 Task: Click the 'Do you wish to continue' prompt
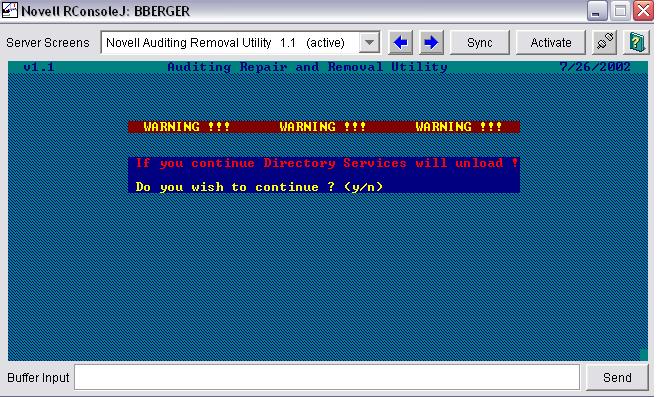pos(259,187)
